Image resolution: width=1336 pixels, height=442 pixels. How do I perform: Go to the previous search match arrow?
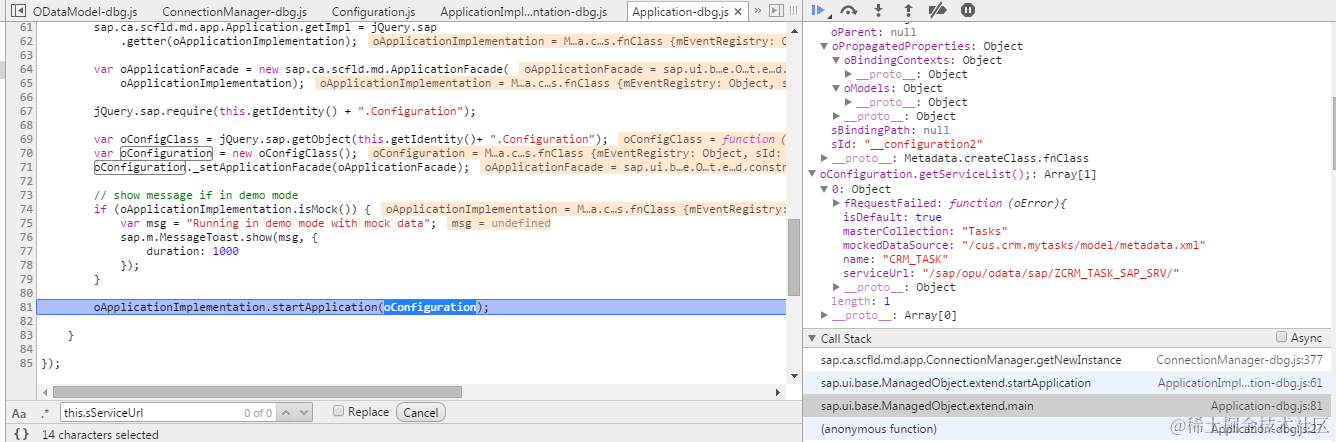pos(287,412)
